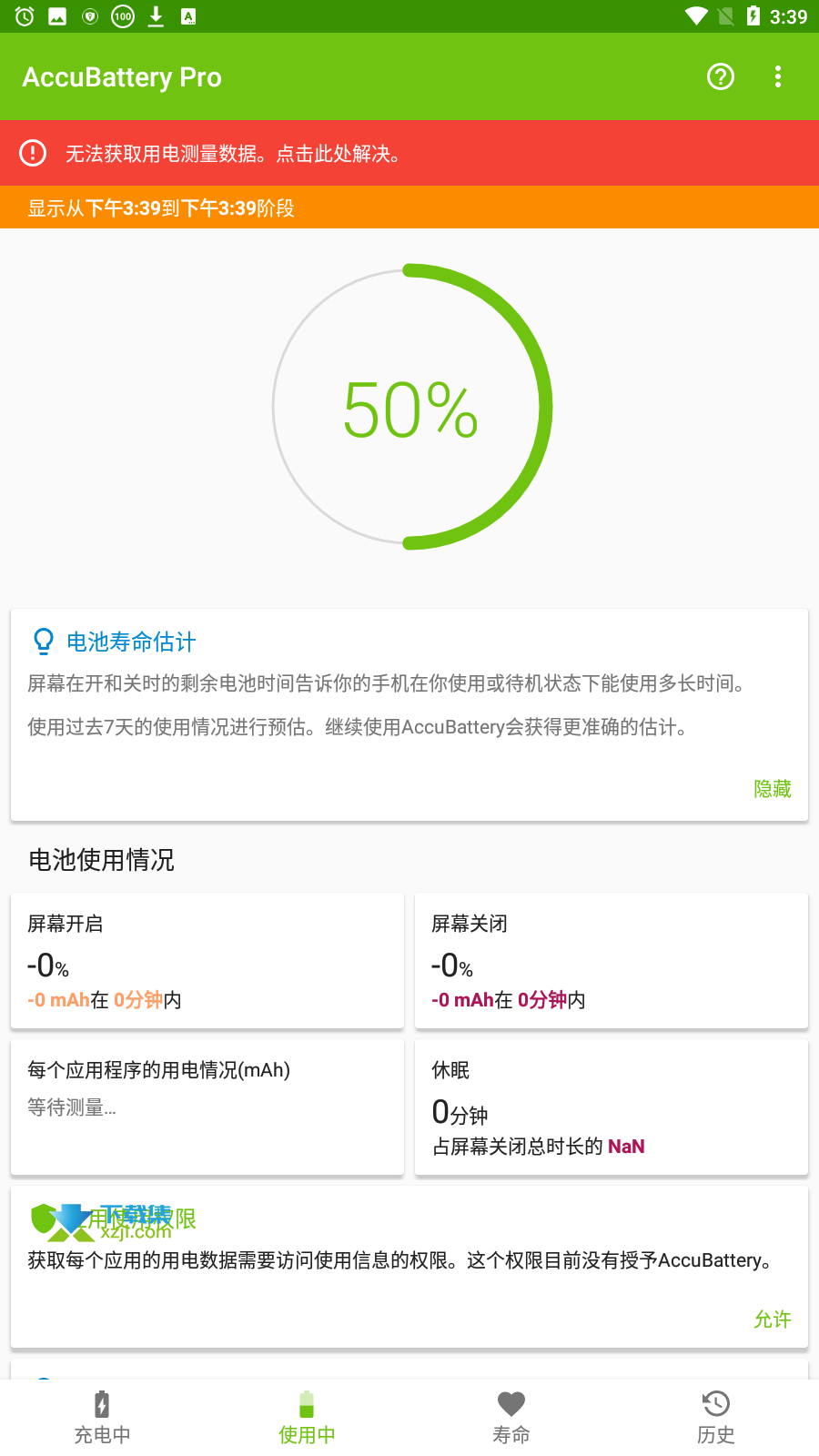Tap the red warning exclamation icon
The width and height of the screenshot is (819, 1456).
33,153
